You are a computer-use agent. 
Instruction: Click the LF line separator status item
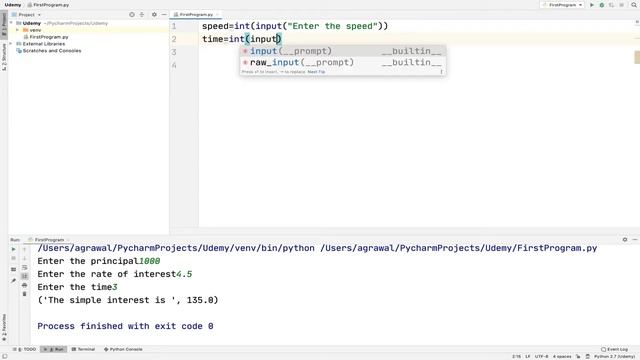(x=528, y=356)
